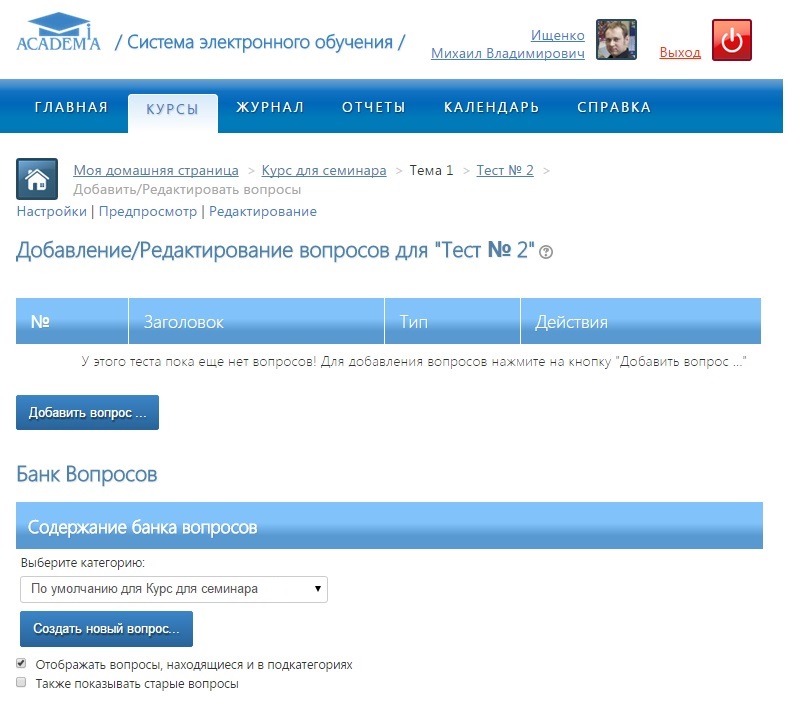The image size is (796, 702).
Task: Click 'Создать новый вопрос...' button
Action: click(106, 629)
